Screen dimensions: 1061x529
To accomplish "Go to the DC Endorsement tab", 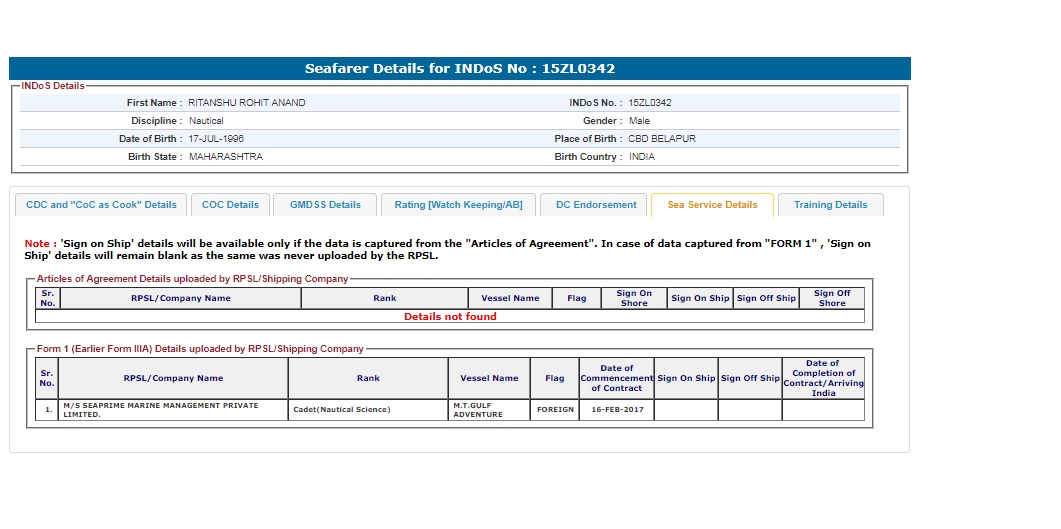I will pyautogui.click(x=594, y=205).
